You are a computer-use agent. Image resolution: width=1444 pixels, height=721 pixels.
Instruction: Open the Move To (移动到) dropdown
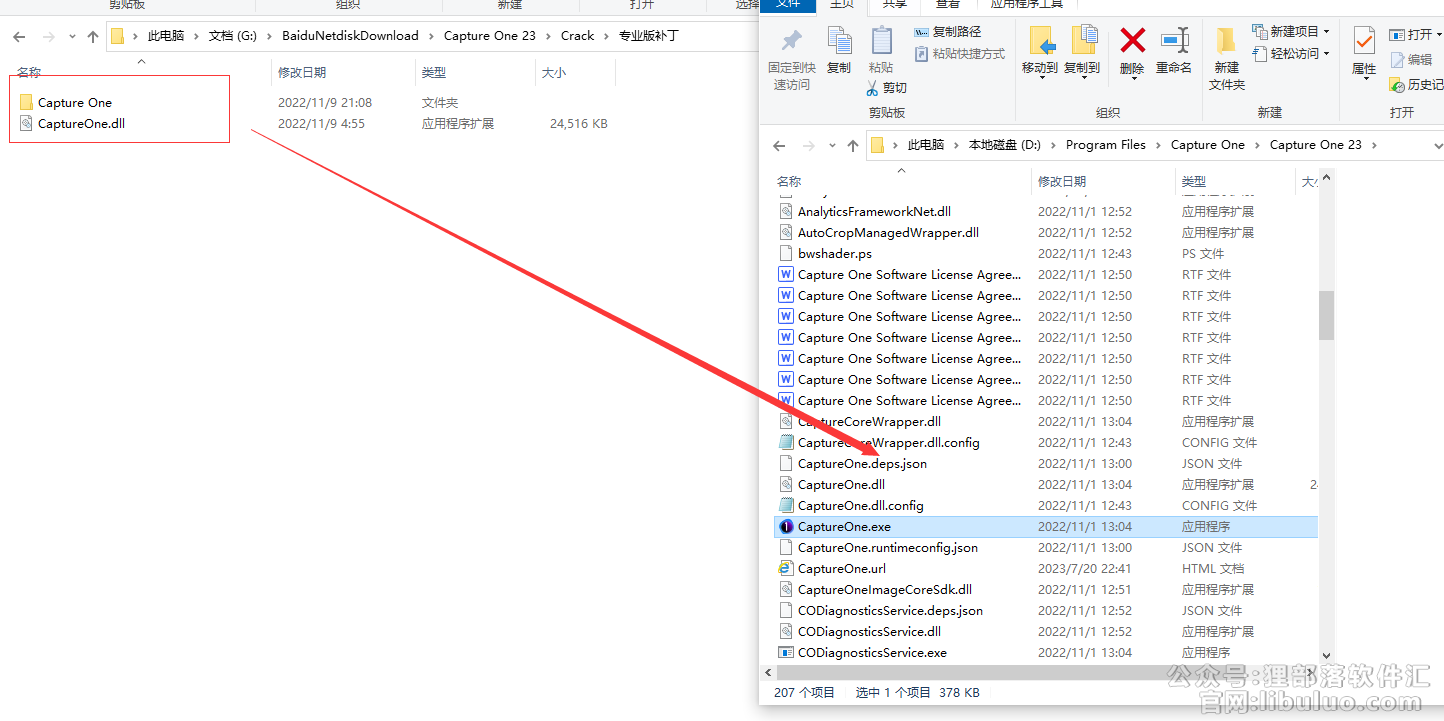pyautogui.click(x=1040, y=76)
